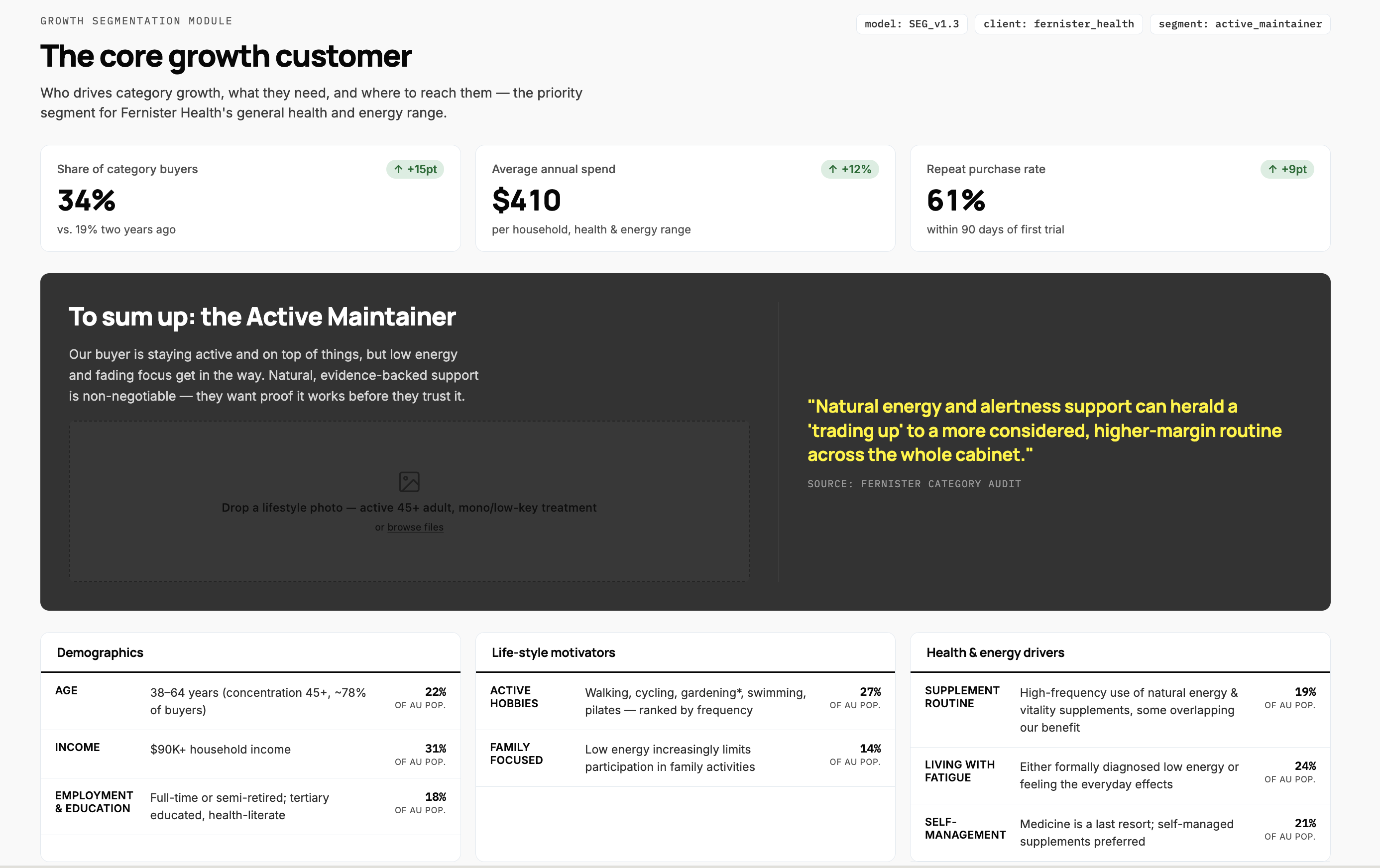This screenshot has width=1380, height=868.
Task: Select the INCOME row label
Action: 77,747
